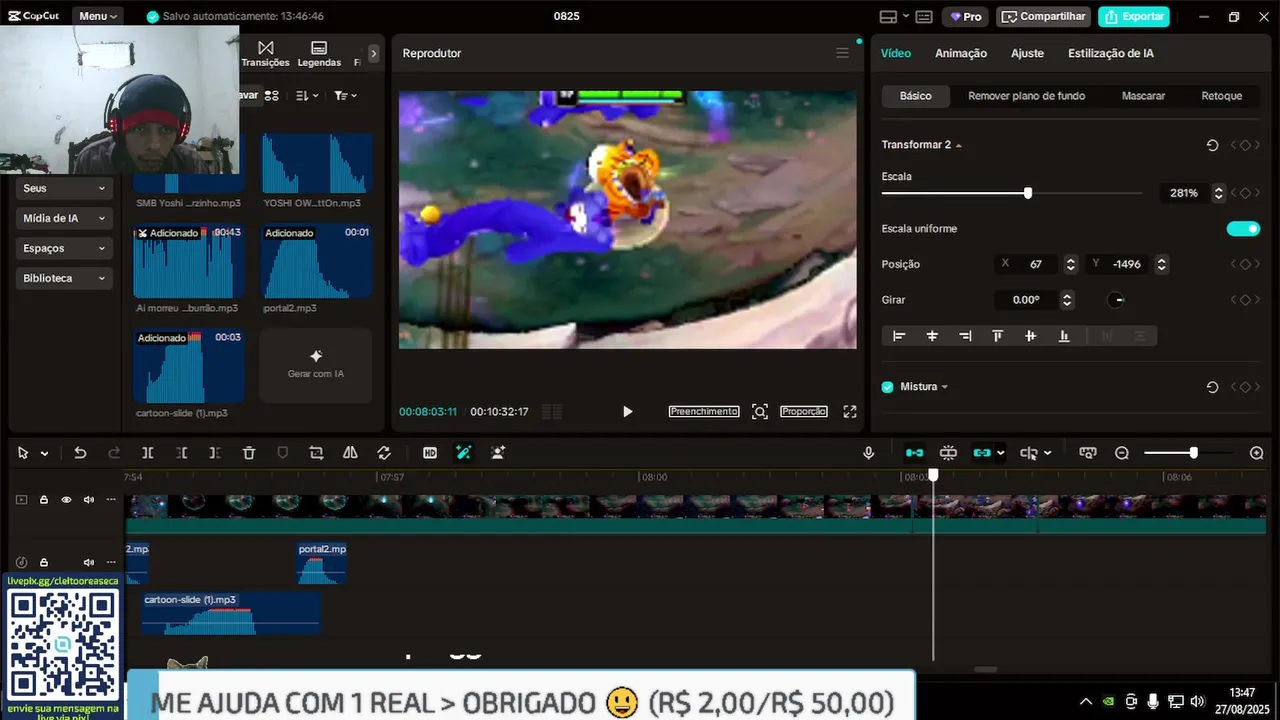Screen dimensions: 1280x720
Task: Zoom in the timeline
Action: pos(1257,453)
